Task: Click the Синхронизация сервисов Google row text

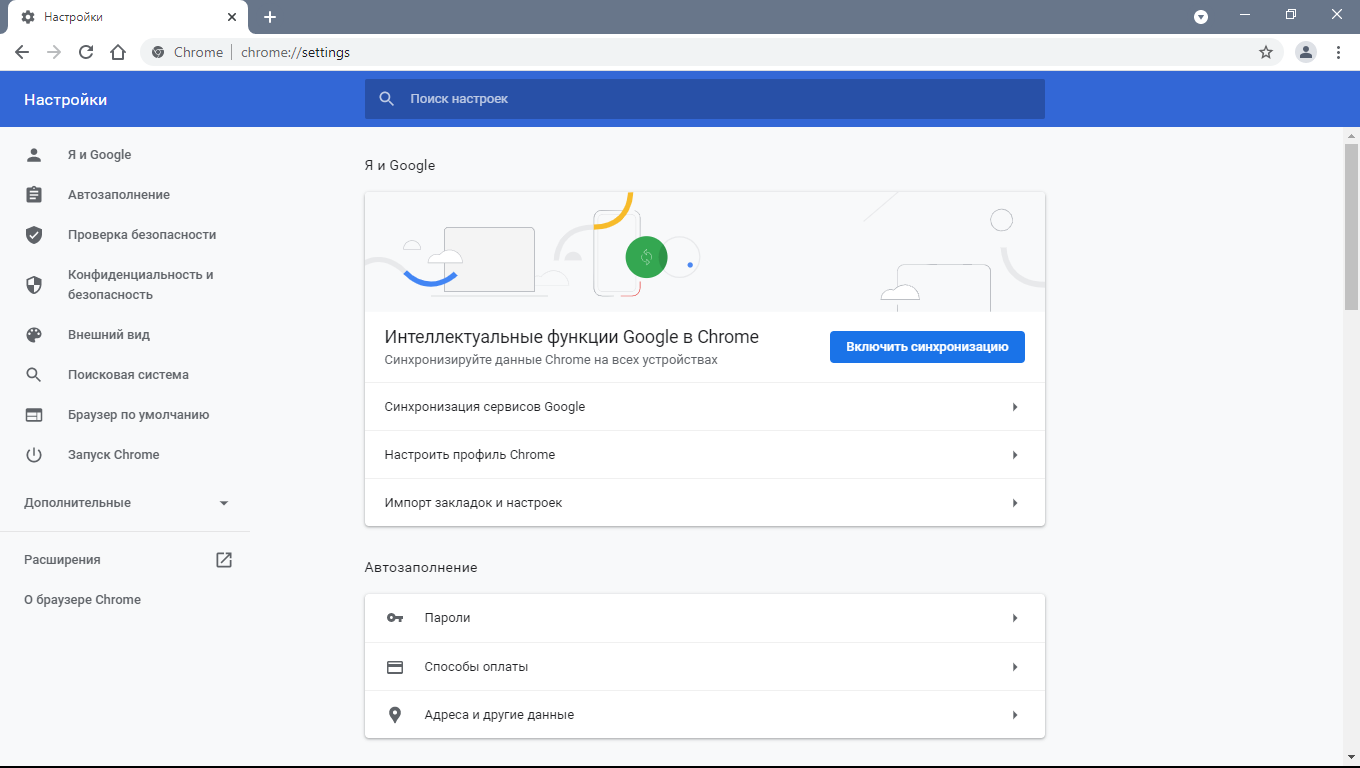Action: [485, 407]
